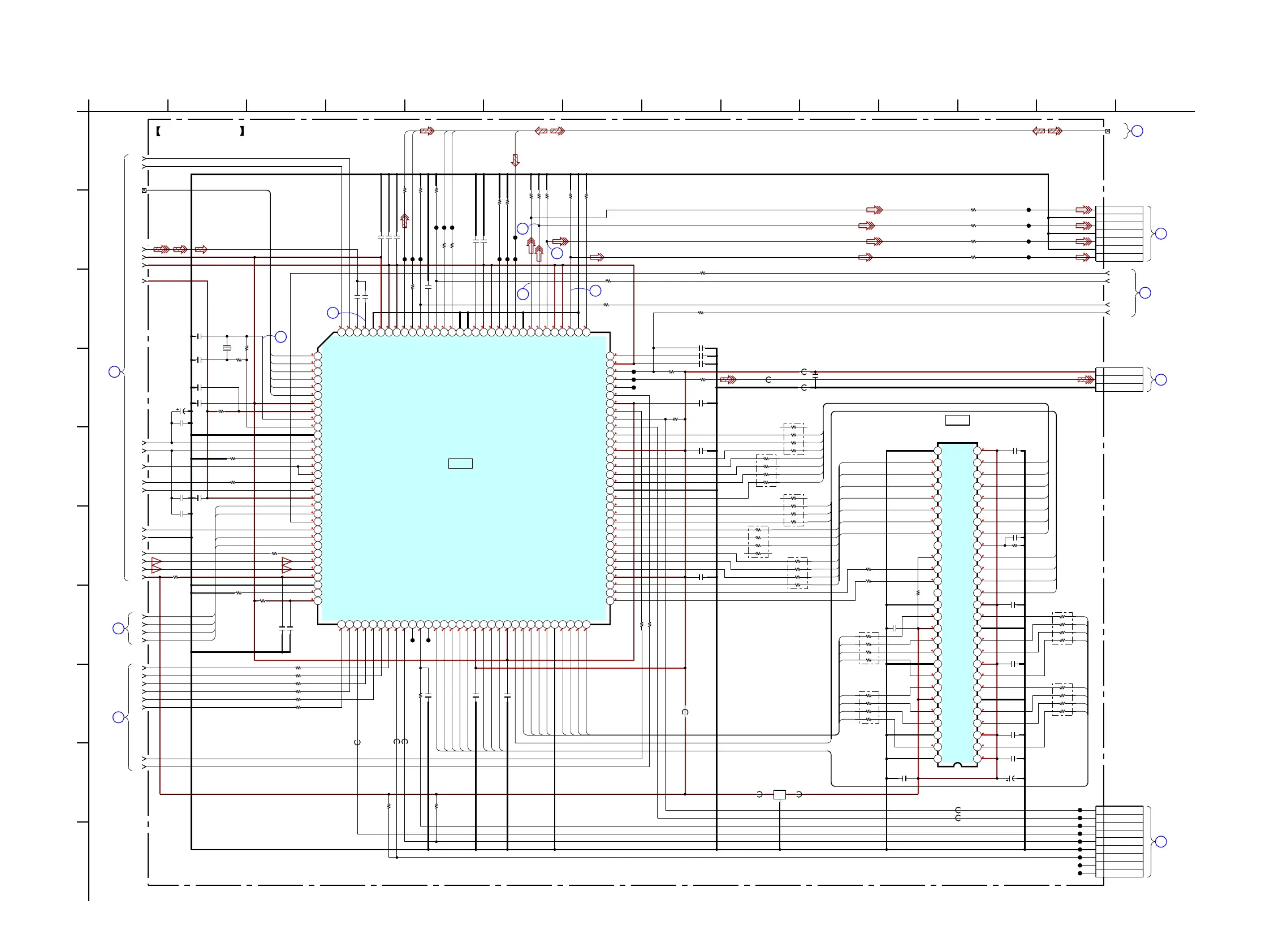
Task: Click crossed-square terminal on the left side
Action: point(144,190)
